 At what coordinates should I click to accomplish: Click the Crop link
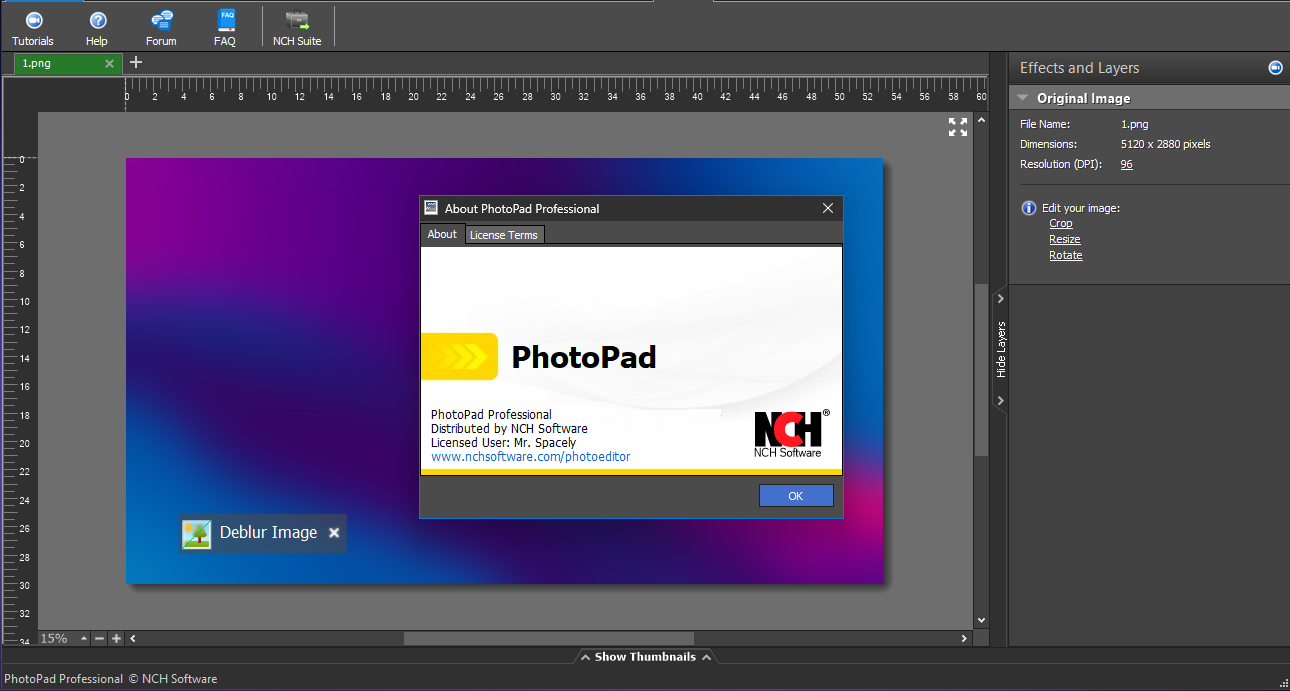click(1061, 223)
